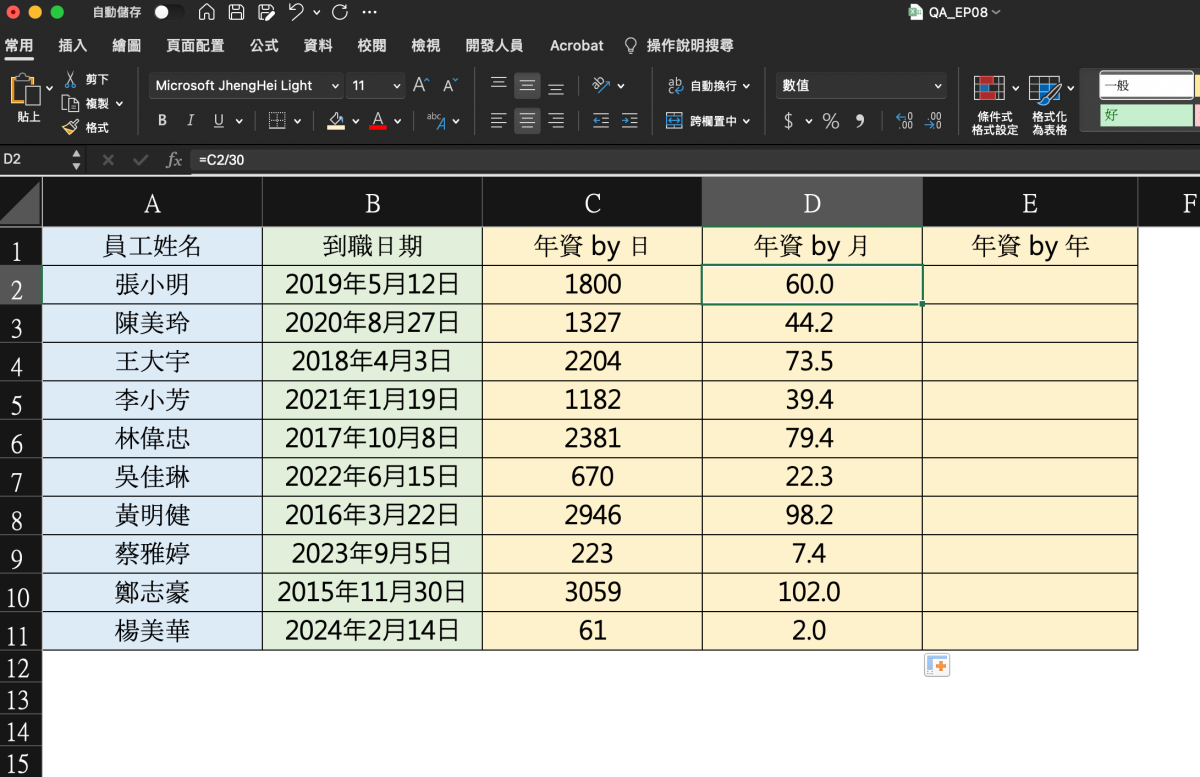This screenshot has height=777, width=1200.
Task: Switch to the 插入 ribbon tab
Action: 73,45
